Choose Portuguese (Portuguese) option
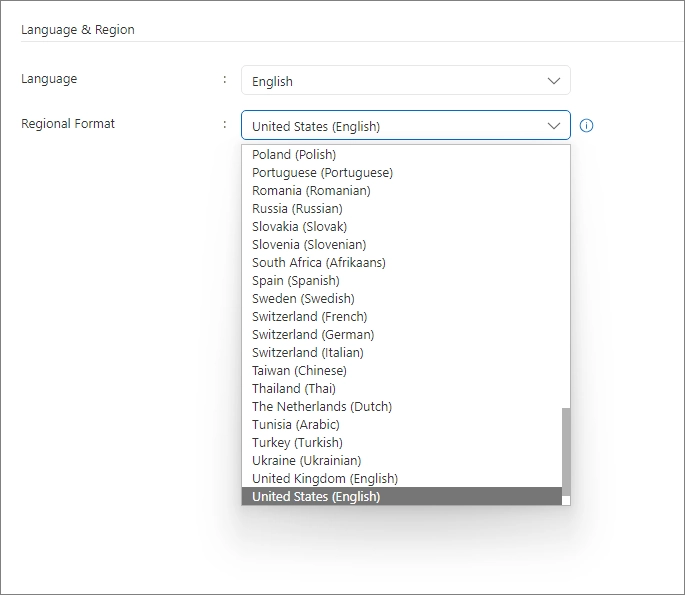685x595 pixels. click(322, 173)
